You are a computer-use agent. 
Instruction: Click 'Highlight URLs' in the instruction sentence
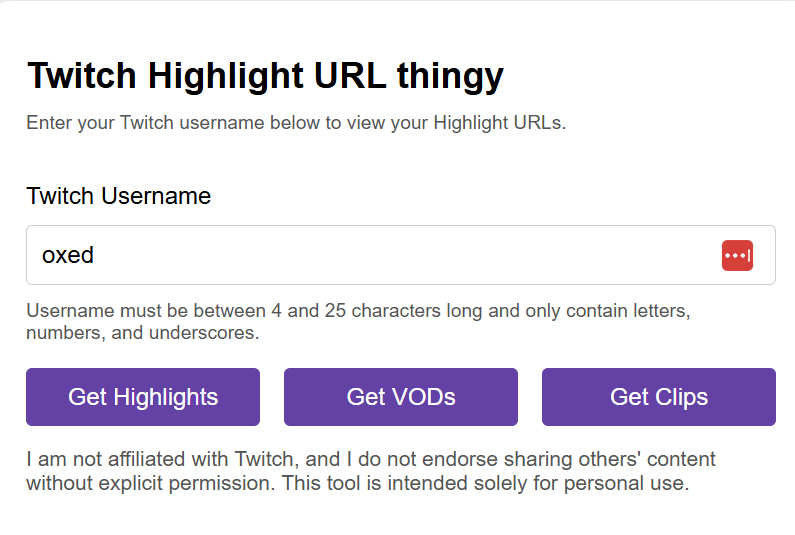(x=506, y=124)
